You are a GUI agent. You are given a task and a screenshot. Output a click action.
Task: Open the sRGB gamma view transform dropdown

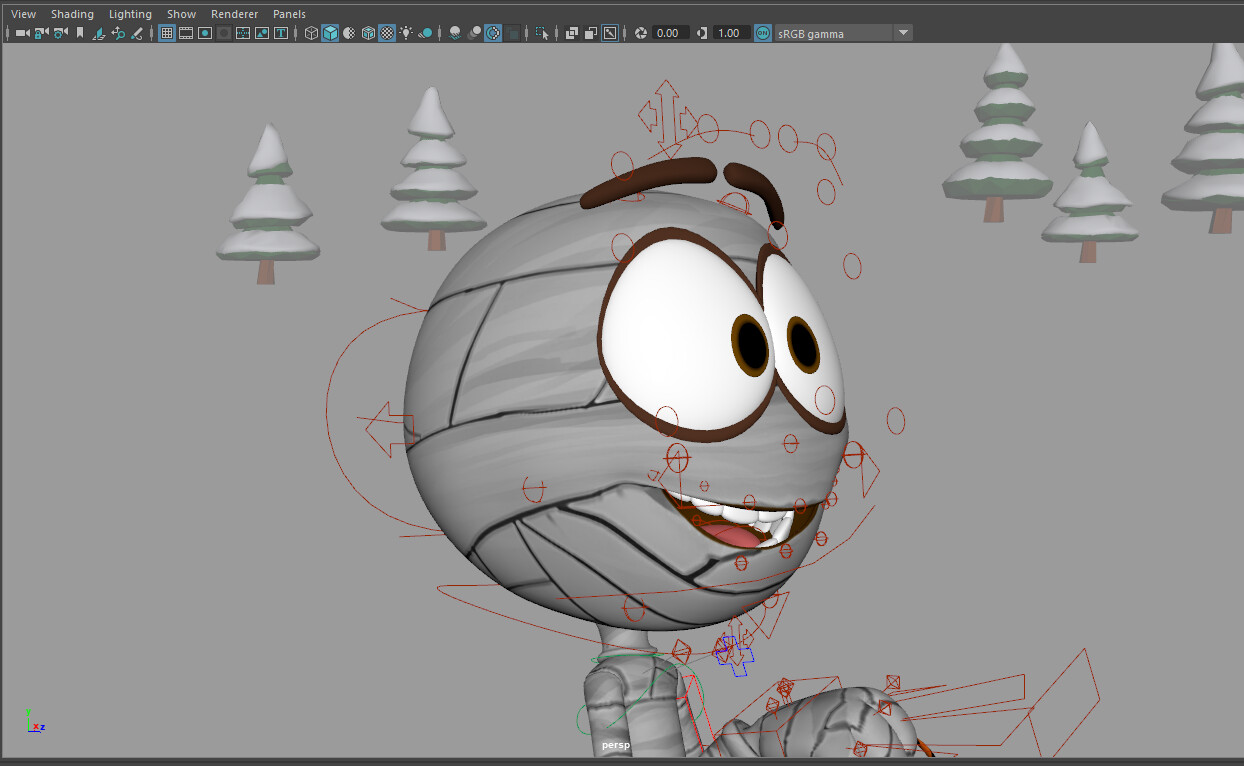coord(902,33)
